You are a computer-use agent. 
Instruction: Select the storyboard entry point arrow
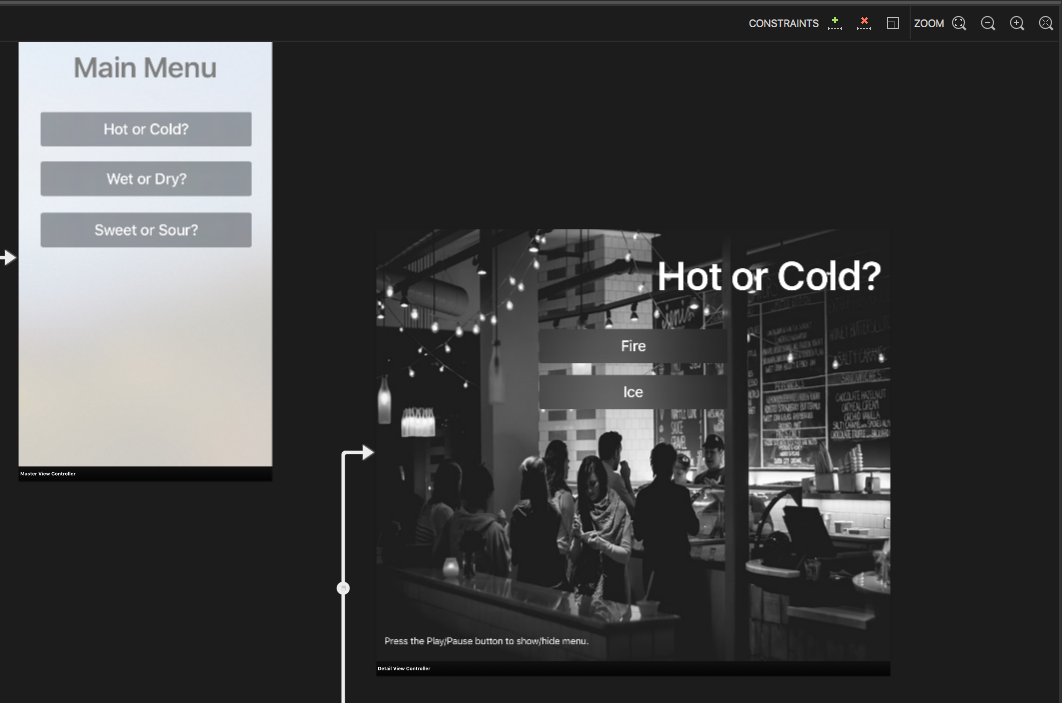[x=9, y=257]
